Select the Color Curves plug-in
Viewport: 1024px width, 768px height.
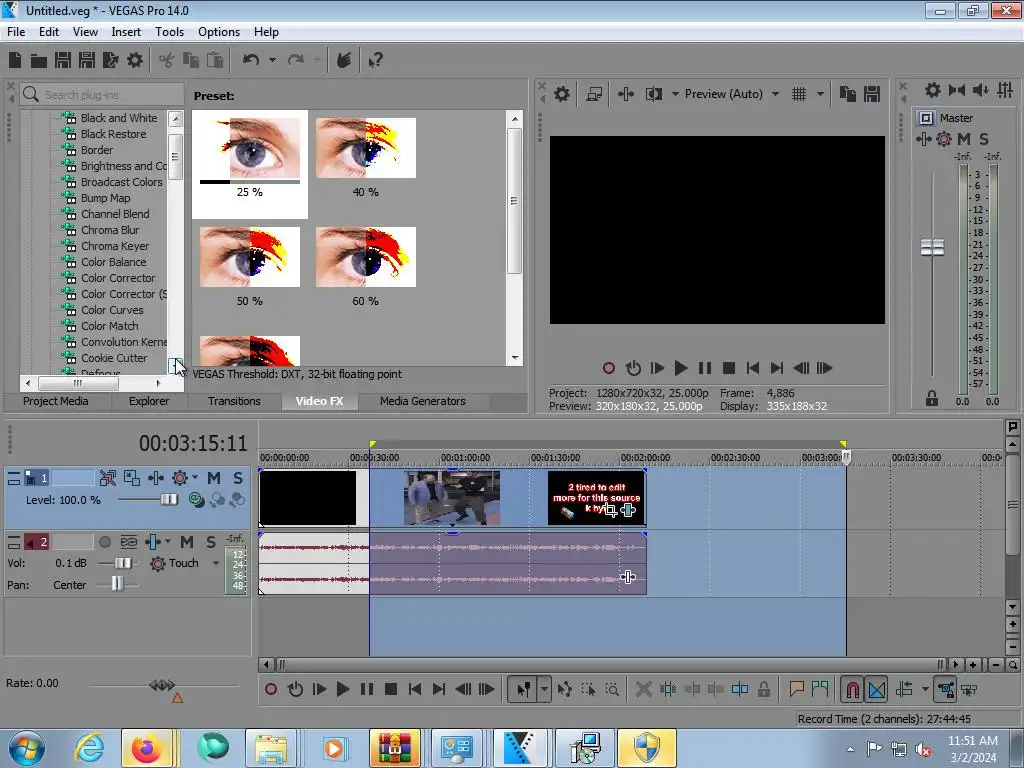coord(112,310)
